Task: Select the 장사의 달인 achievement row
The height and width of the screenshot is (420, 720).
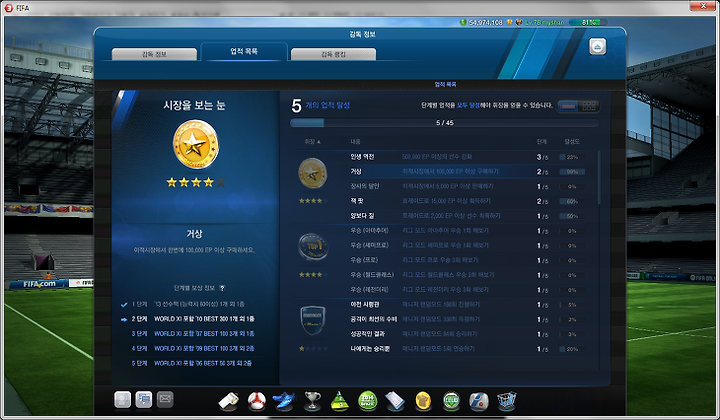Action: tap(467, 186)
